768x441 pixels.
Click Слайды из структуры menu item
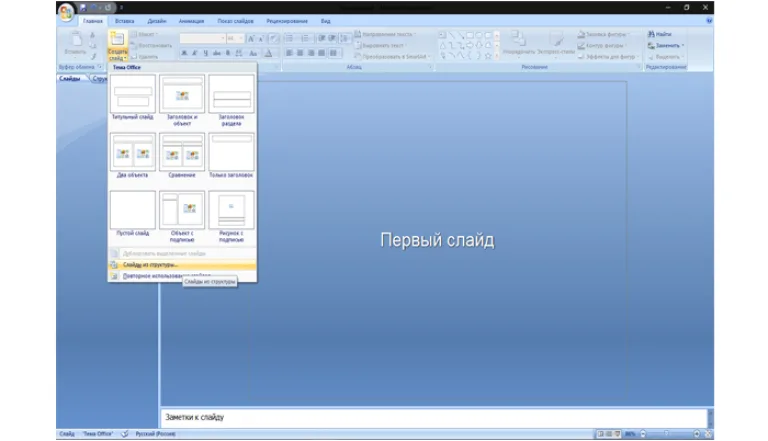point(182,265)
